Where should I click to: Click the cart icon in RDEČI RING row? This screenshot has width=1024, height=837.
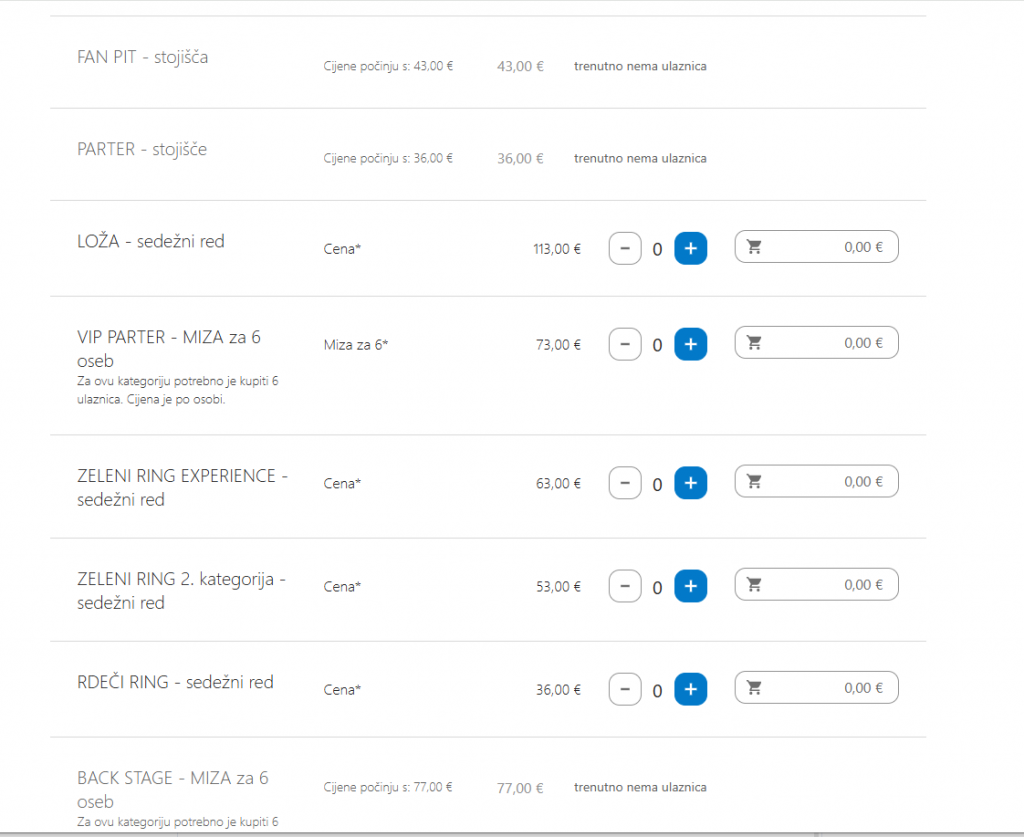tap(755, 688)
